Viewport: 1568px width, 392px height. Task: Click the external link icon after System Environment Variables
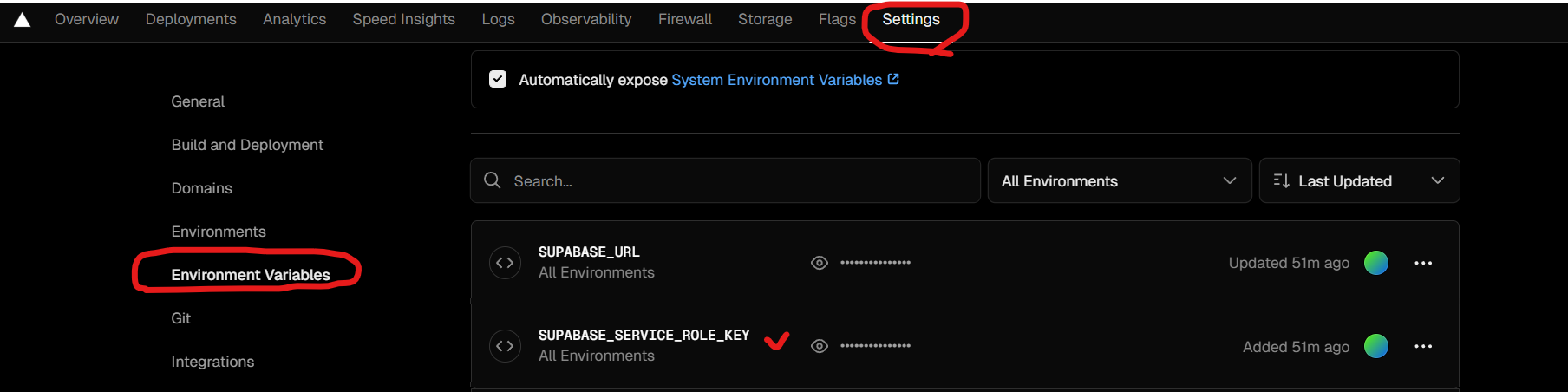point(893,79)
